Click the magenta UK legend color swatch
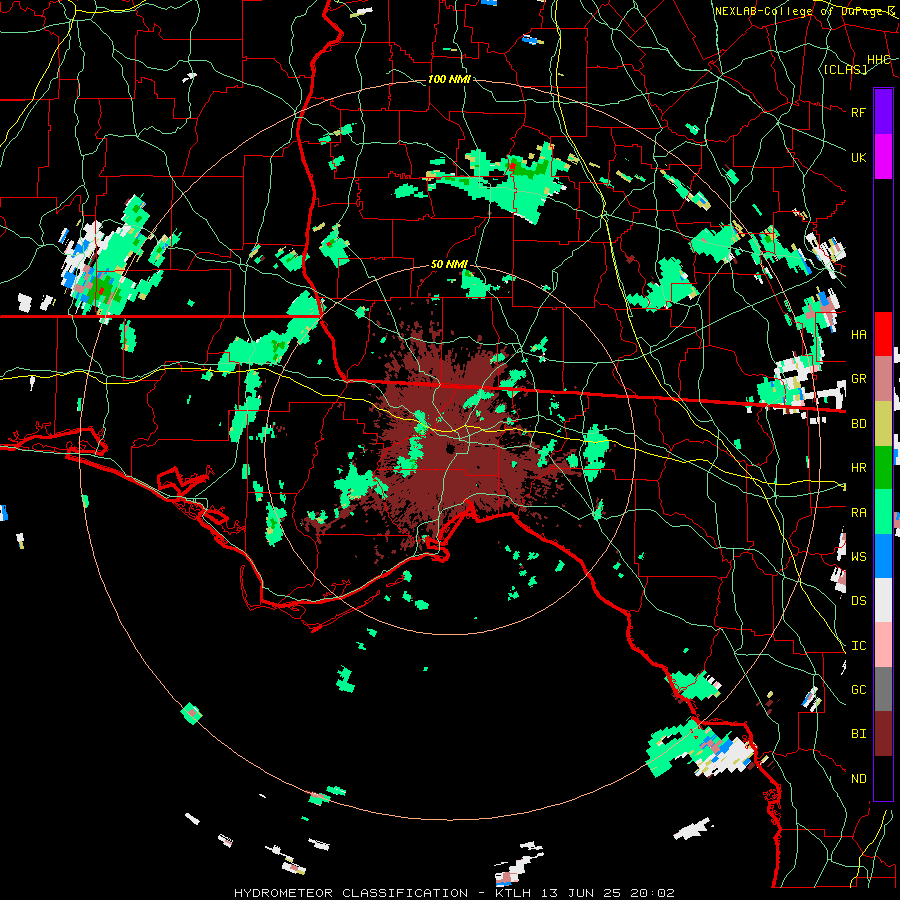 click(x=883, y=157)
